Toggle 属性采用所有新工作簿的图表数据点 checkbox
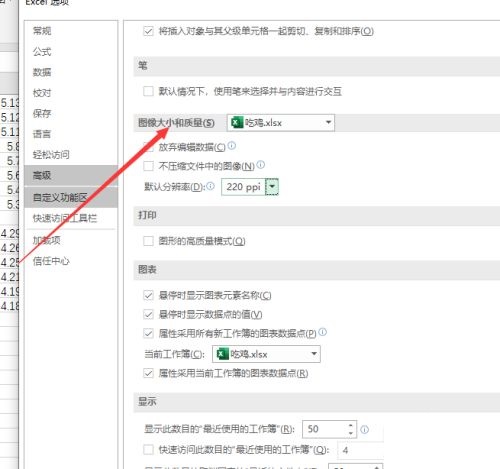This screenshot has width=500, height=469. click(148, 333)
